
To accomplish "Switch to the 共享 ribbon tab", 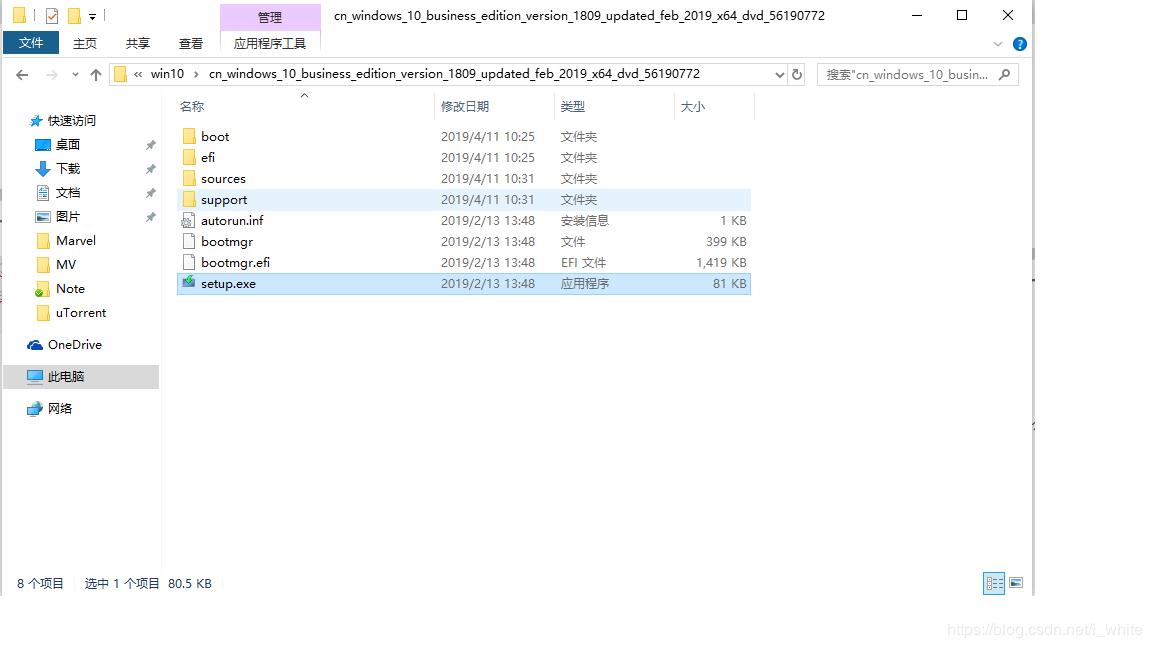I will [137, 43].
